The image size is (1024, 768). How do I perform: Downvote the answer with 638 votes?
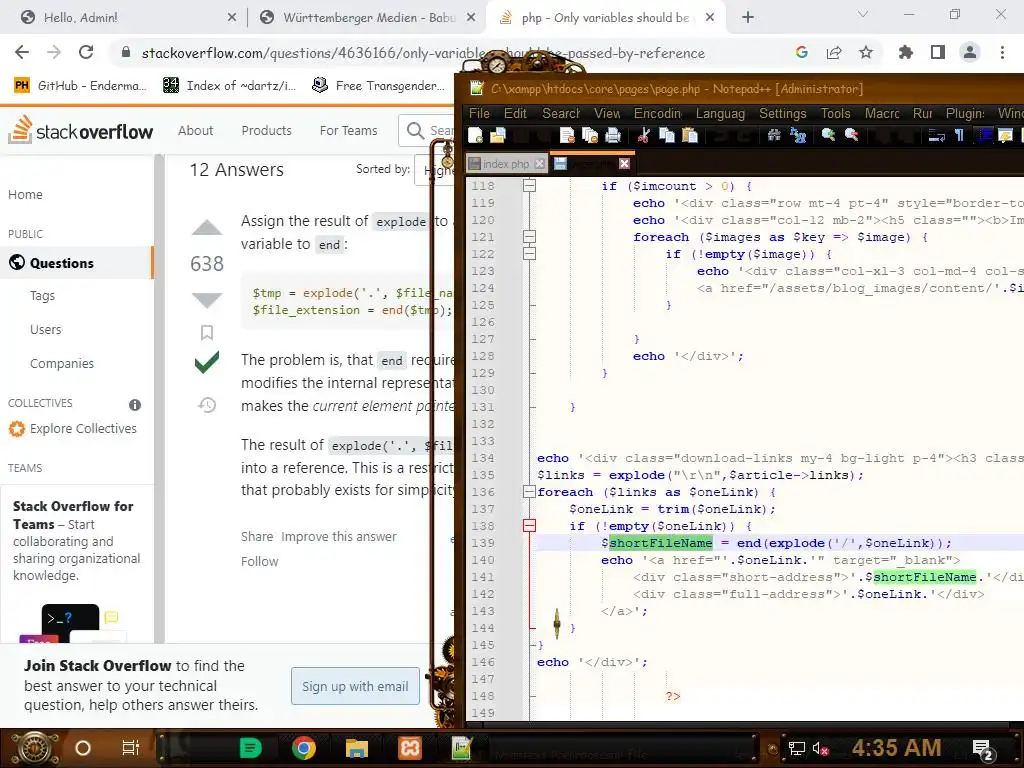coord(207,300)
